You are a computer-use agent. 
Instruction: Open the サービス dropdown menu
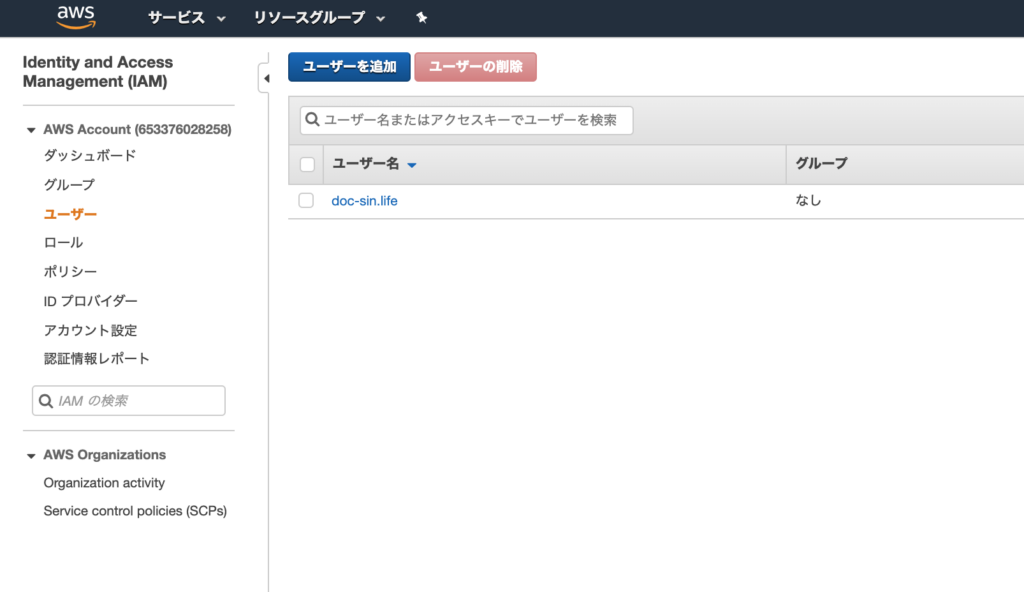[187, 18]
